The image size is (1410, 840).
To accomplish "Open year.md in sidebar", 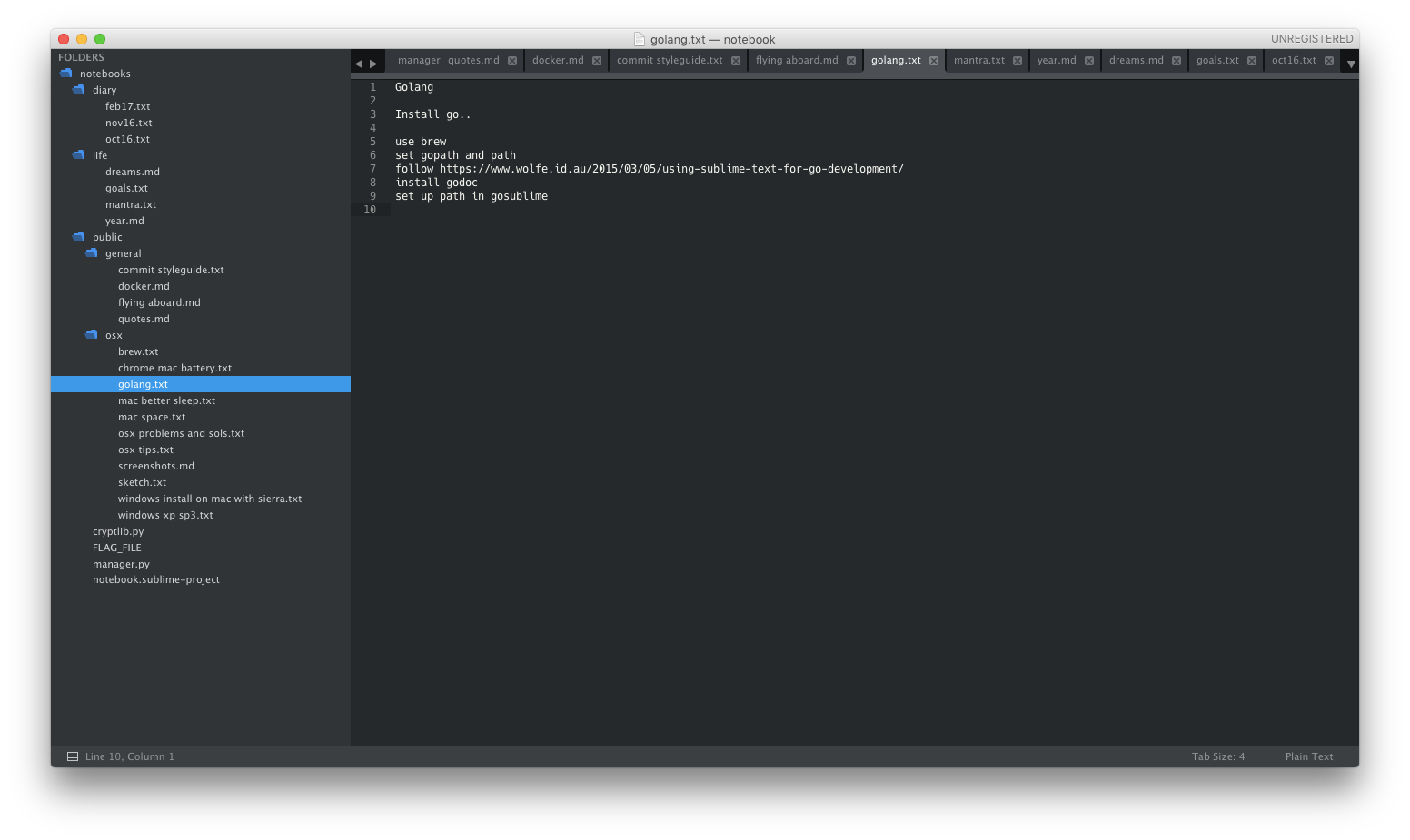I will point(124,221).
